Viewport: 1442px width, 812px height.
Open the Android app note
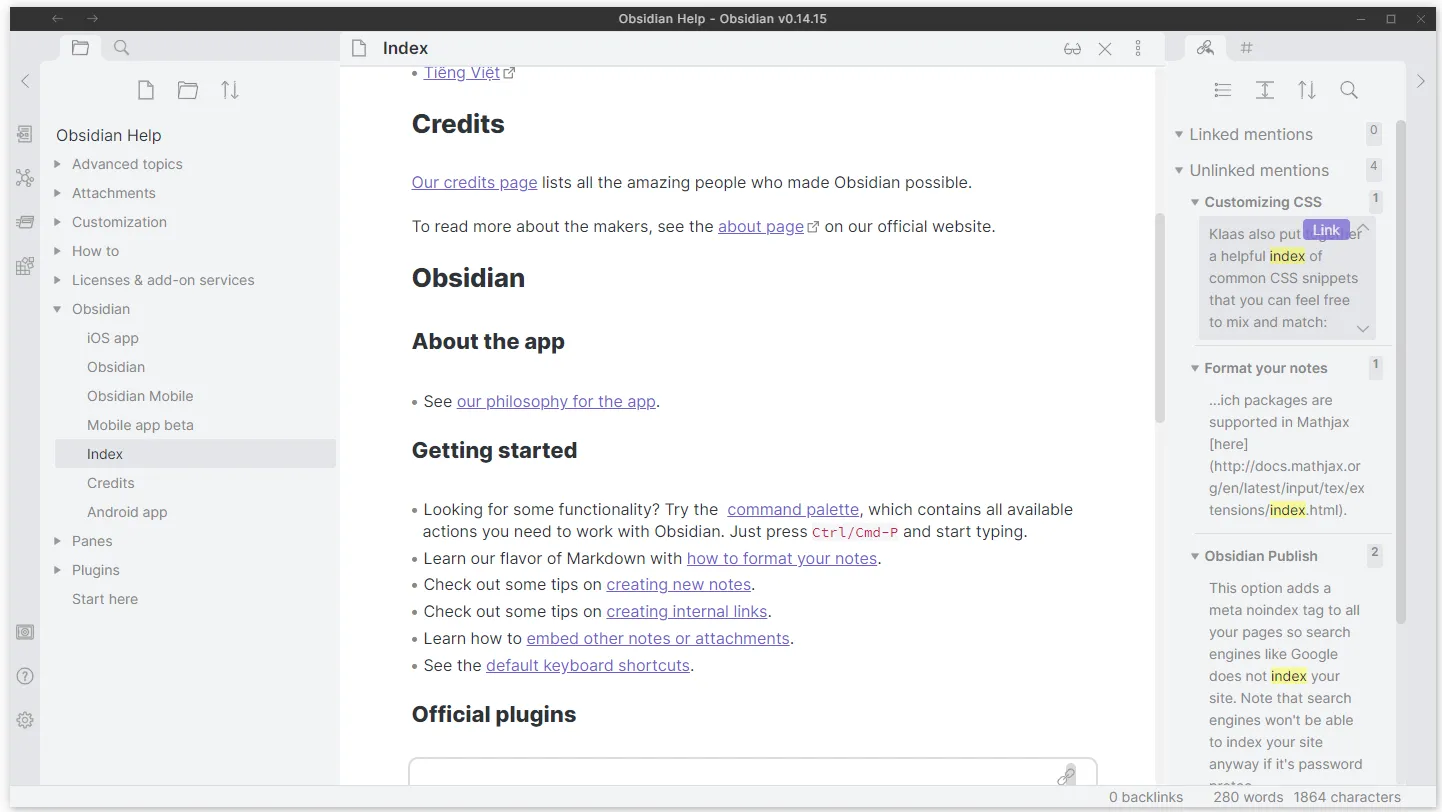tap(195, 512)
